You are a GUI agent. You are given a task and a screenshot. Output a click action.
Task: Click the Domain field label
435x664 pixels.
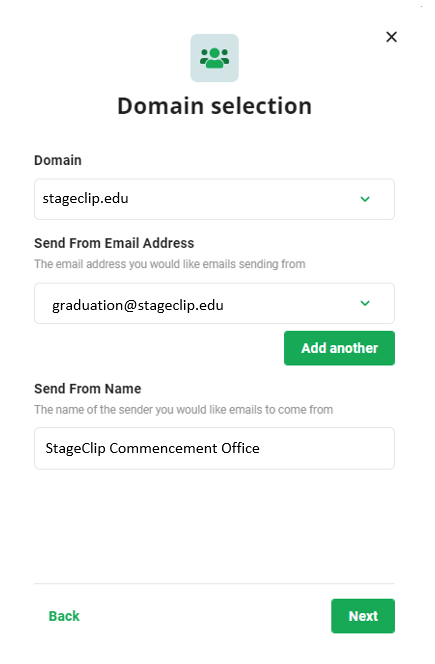(x=58, y=160)
